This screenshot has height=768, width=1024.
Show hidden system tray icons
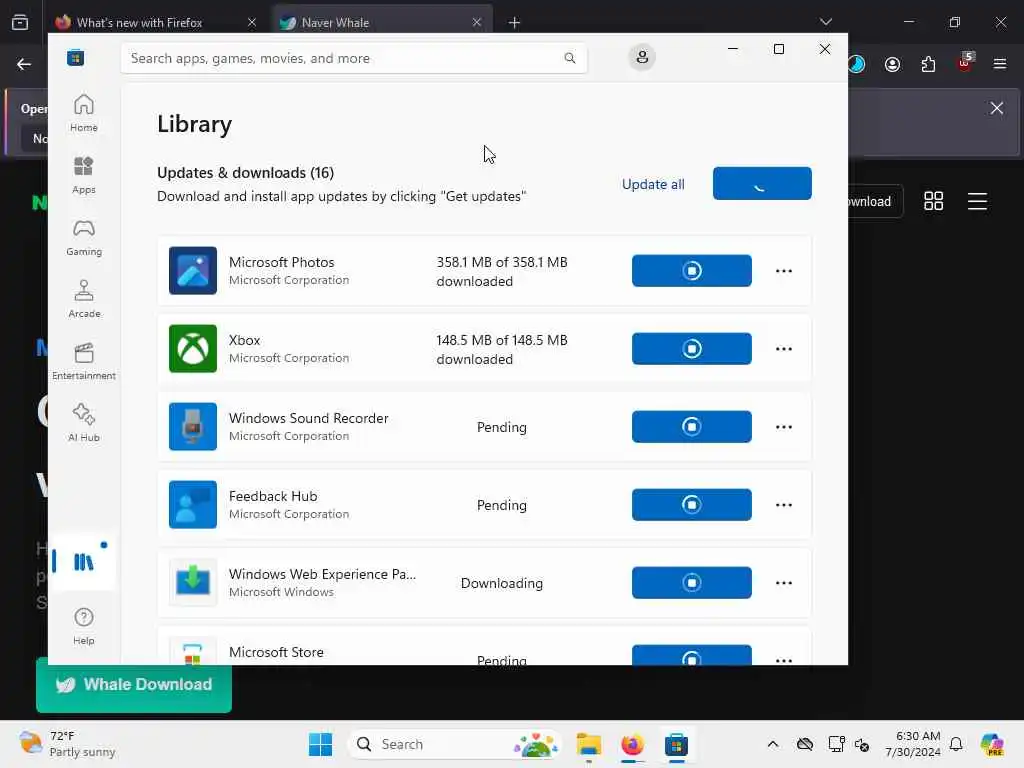click(x=773, y=744)
